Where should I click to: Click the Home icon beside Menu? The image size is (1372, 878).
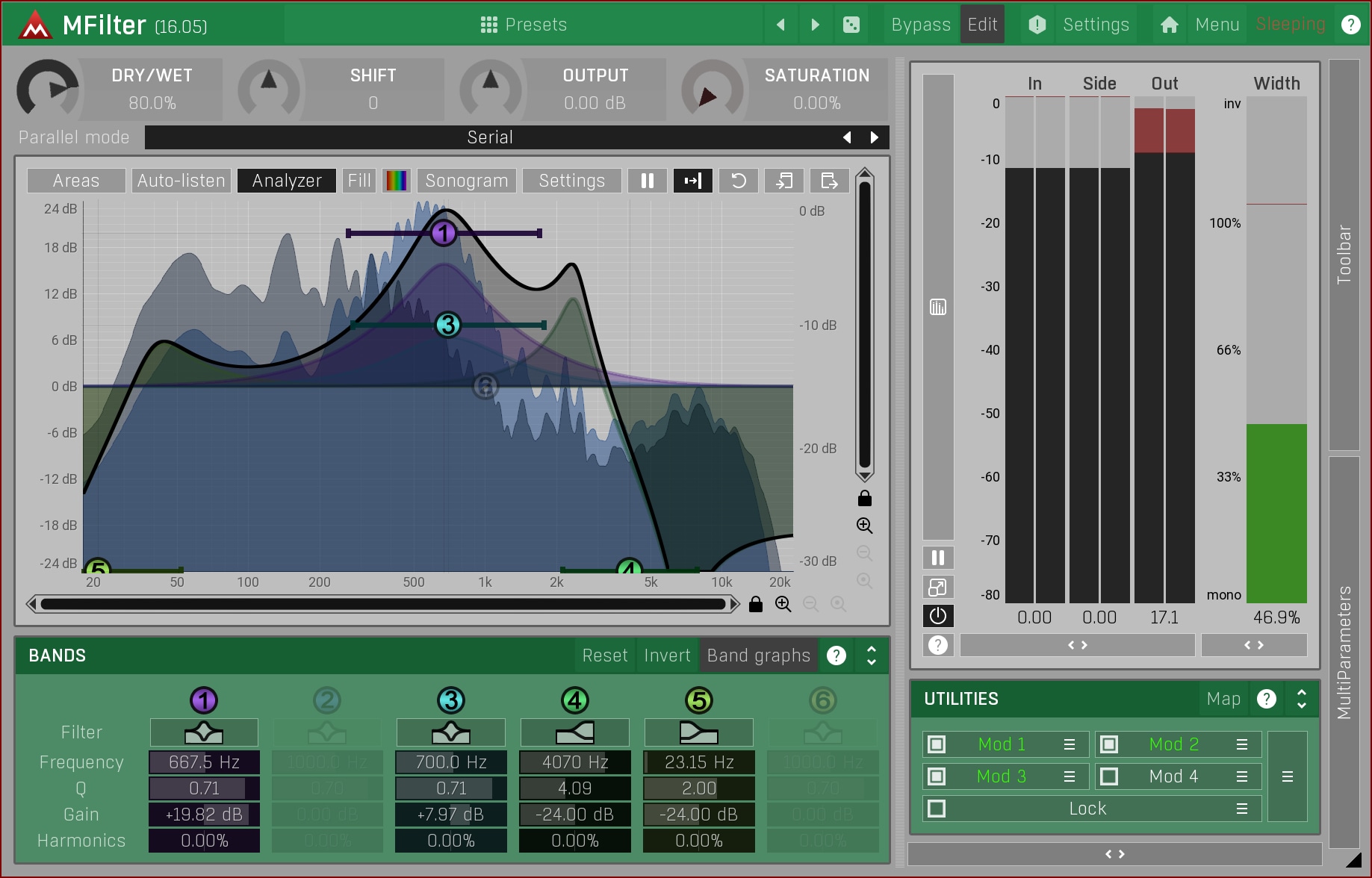(x=1169, y=25)
